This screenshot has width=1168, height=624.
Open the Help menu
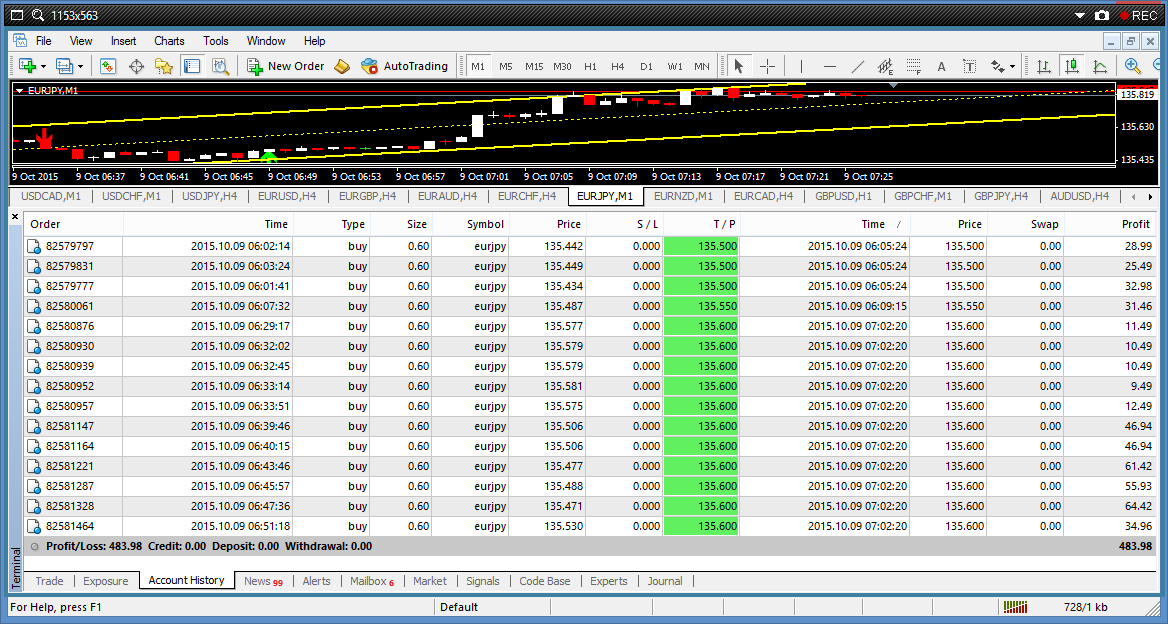coord(314,41)
